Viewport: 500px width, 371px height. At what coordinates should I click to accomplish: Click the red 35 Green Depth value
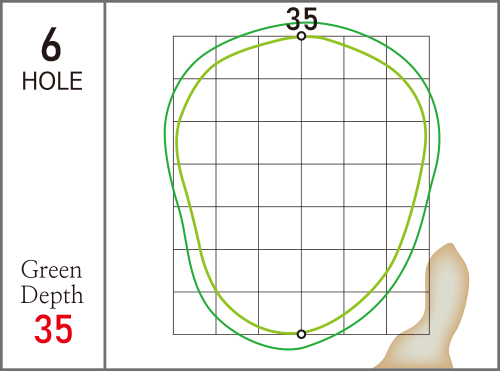tap(53, 329)
